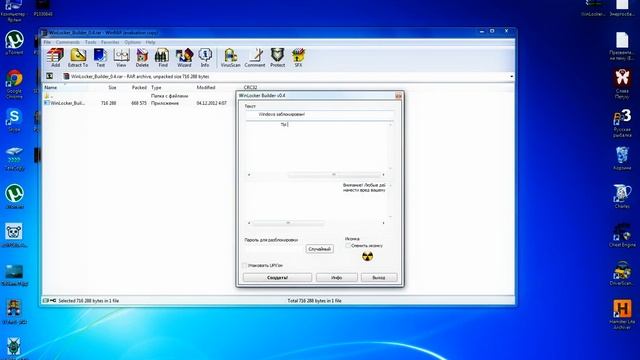The width and height of the screenshot is (640, 360).
Task: Click the upper text area horizontal scrollbar thumb
Action: click(334, 175)
